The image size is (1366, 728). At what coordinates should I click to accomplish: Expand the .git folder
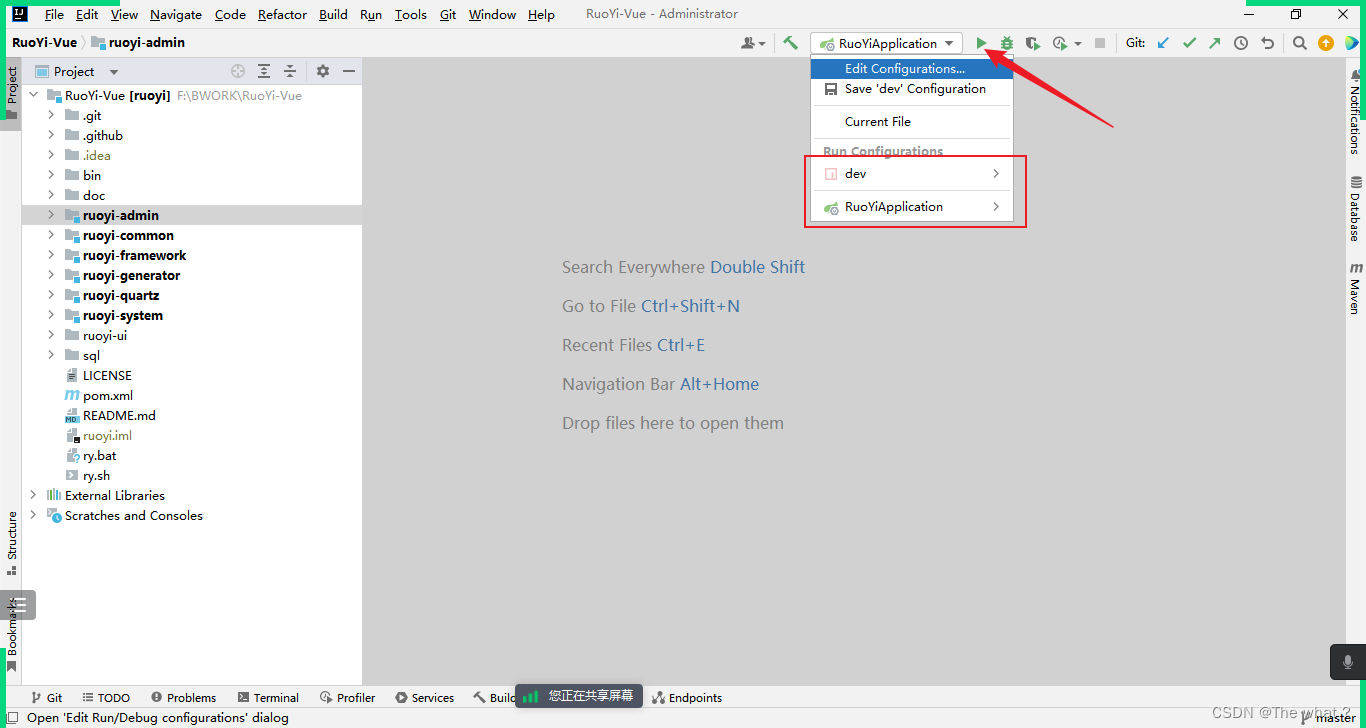[x=51, y=115]
